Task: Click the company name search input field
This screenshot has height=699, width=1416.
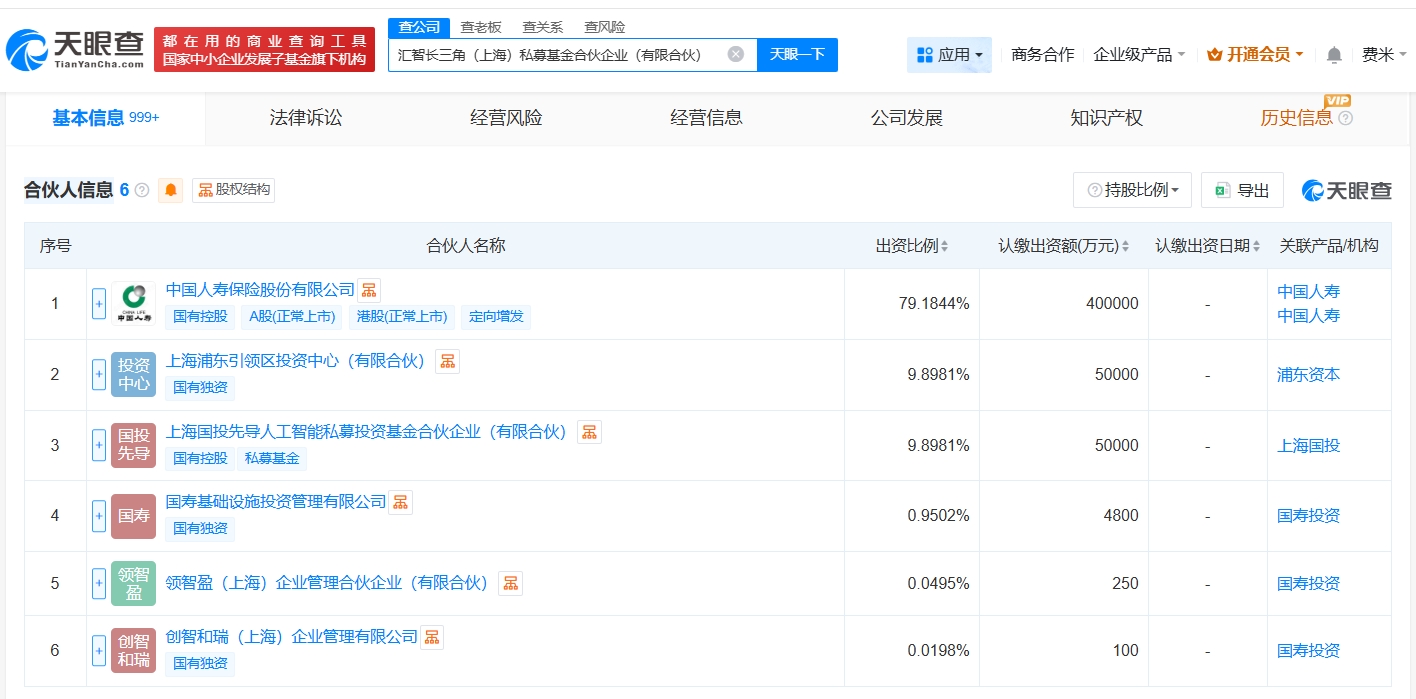Action: tap(555, 55)
